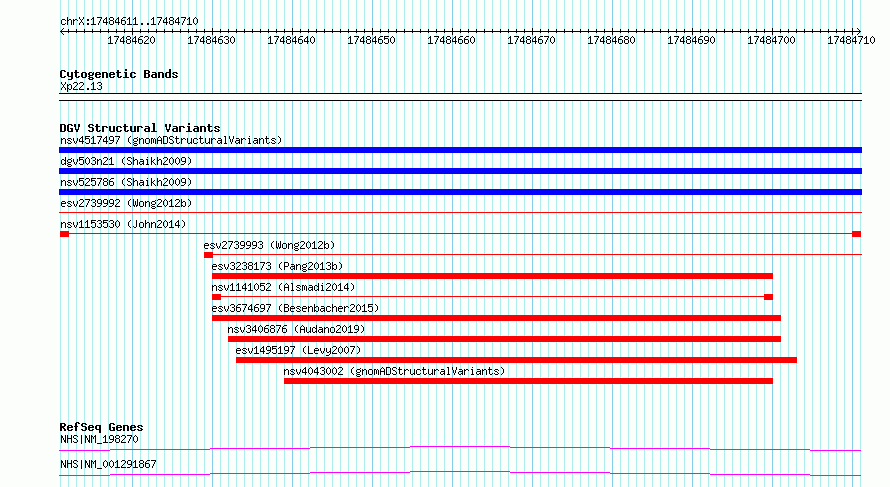Image resolution: width=890 pixels, height=487 pixels.
Task: Click ruler position 17484630
Action: point(211,40)
